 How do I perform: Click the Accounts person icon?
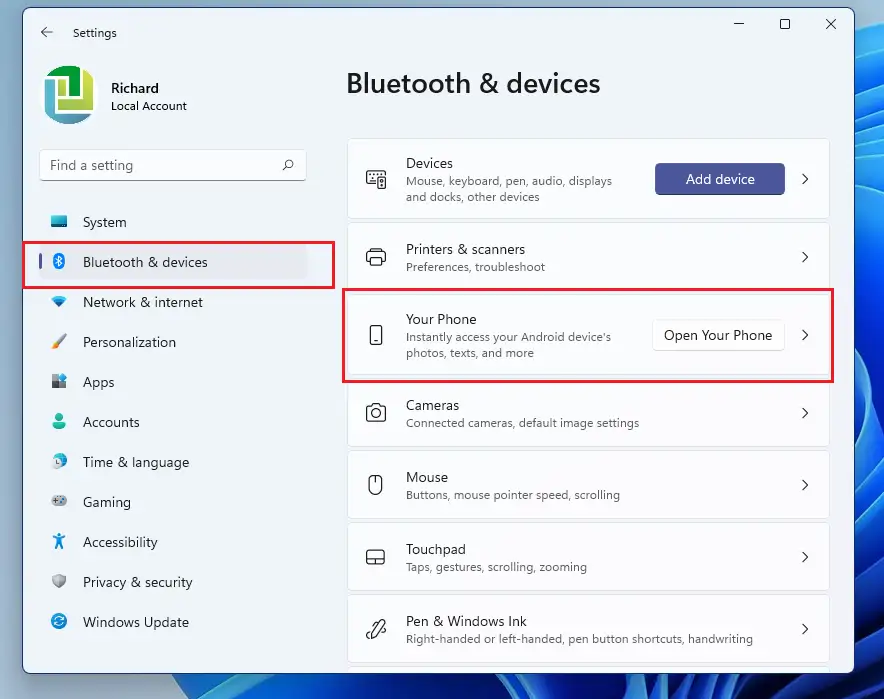click(x=59, y=421)
